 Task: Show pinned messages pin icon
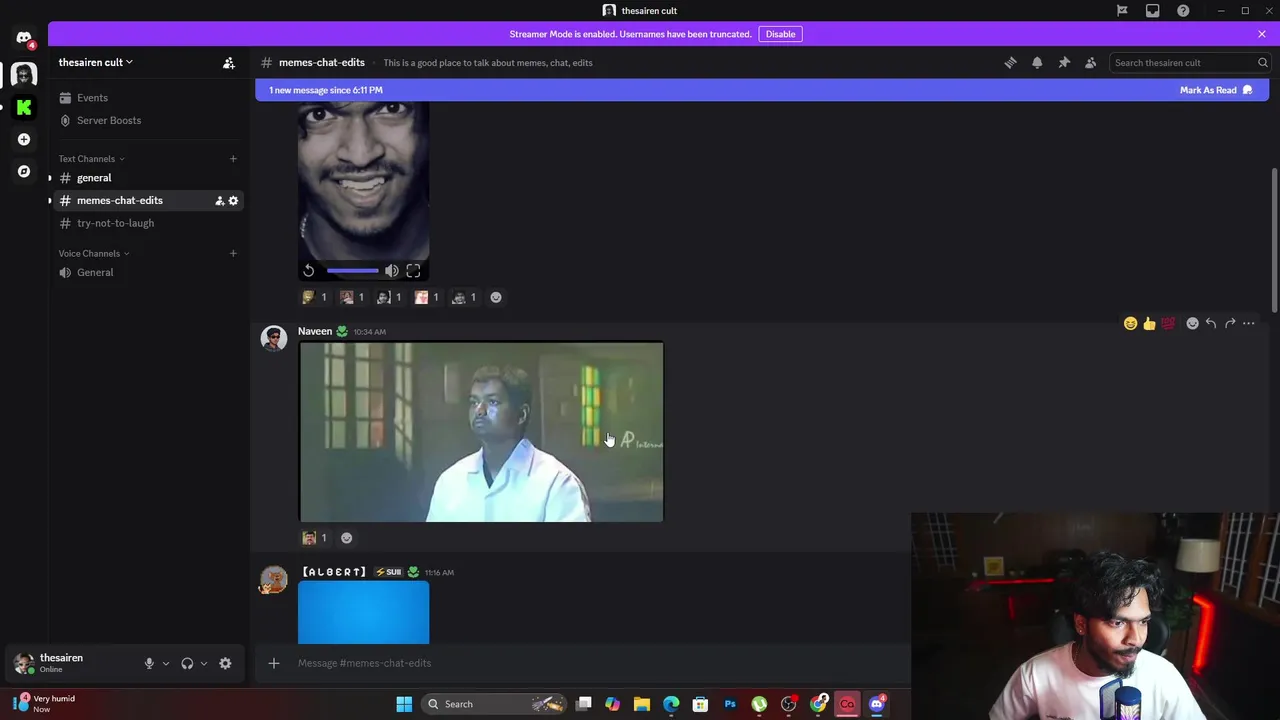pos(1064,63)
